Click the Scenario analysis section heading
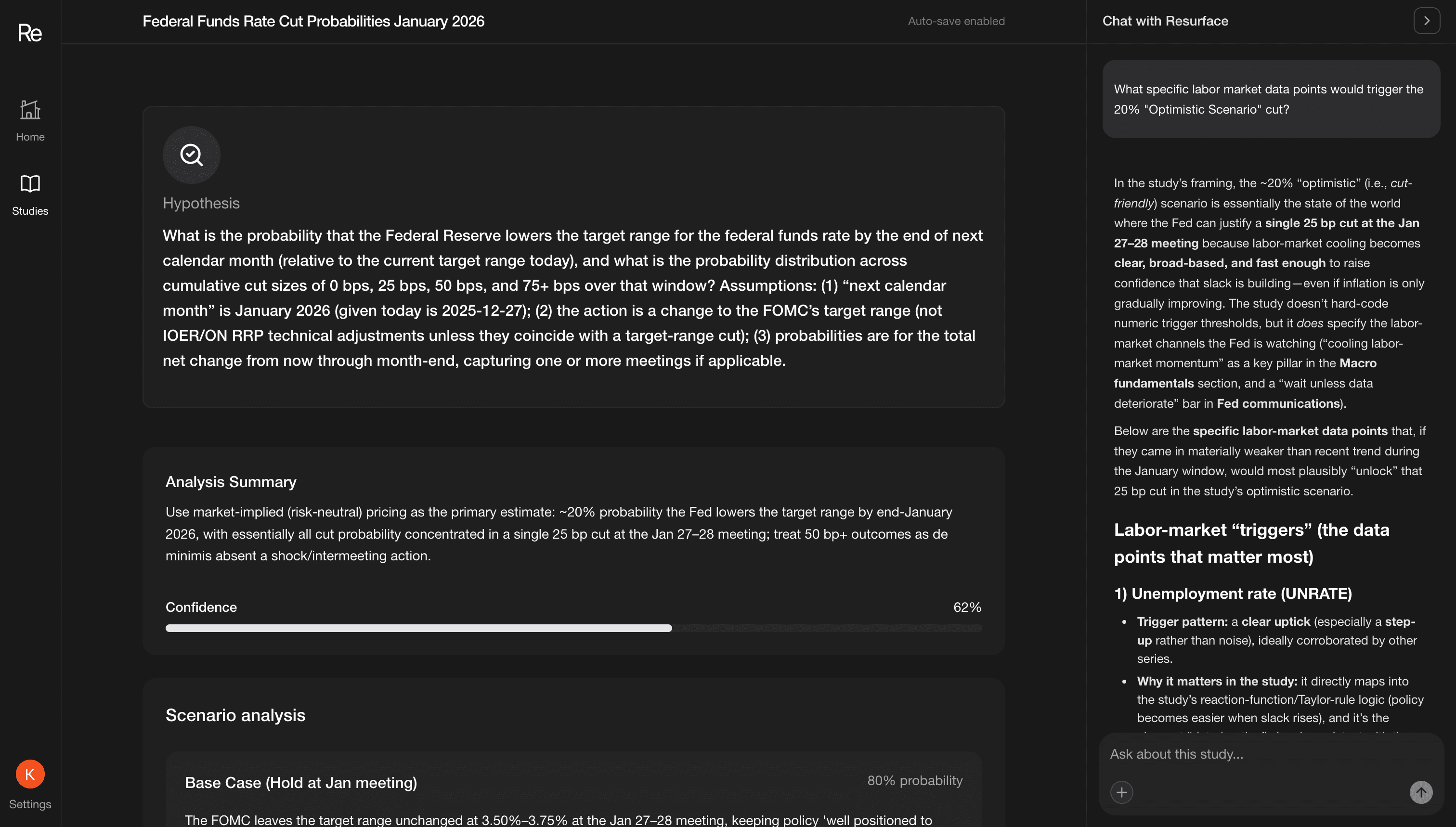 235,715
